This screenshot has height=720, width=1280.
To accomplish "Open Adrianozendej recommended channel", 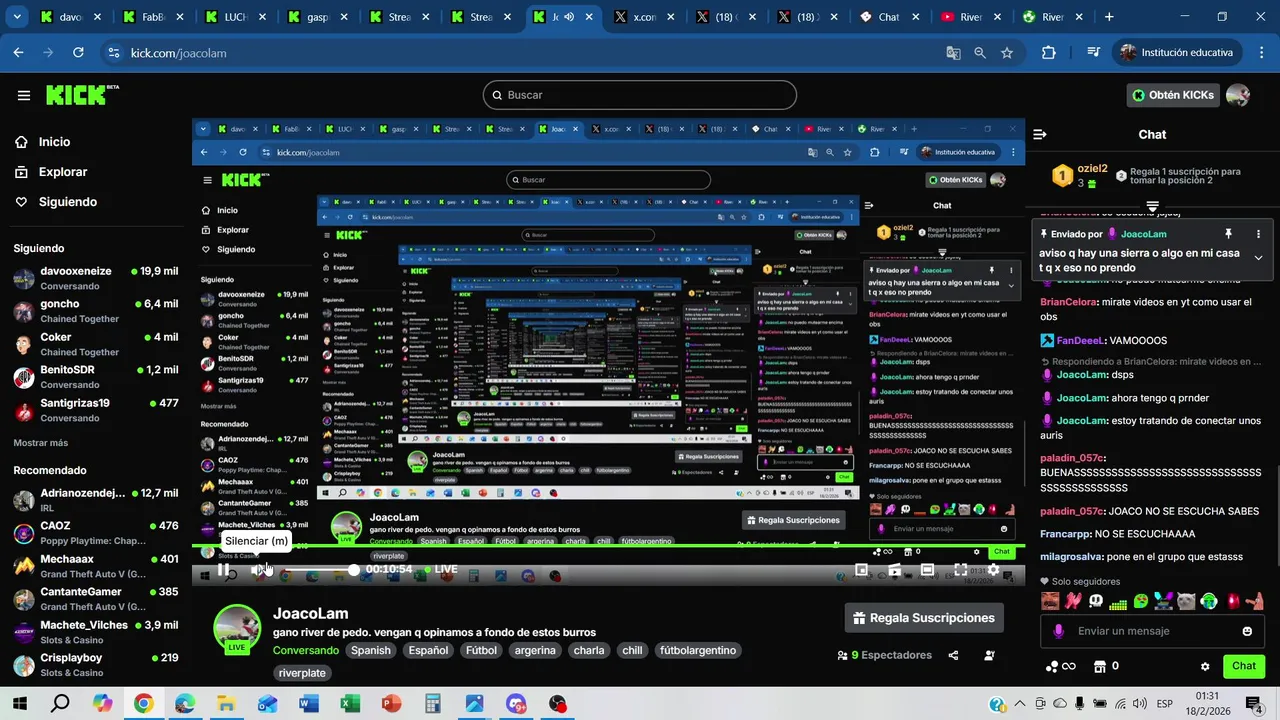I will pos(95,500).
